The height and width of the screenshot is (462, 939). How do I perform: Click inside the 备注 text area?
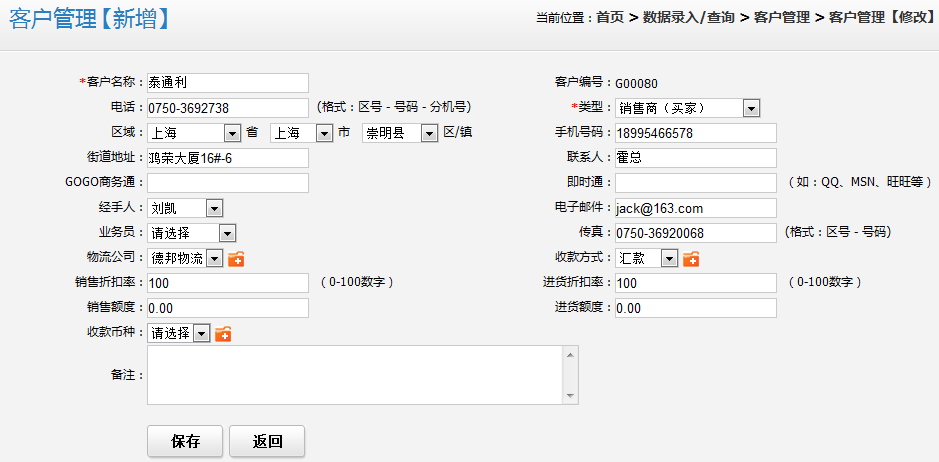pos(354,375)
